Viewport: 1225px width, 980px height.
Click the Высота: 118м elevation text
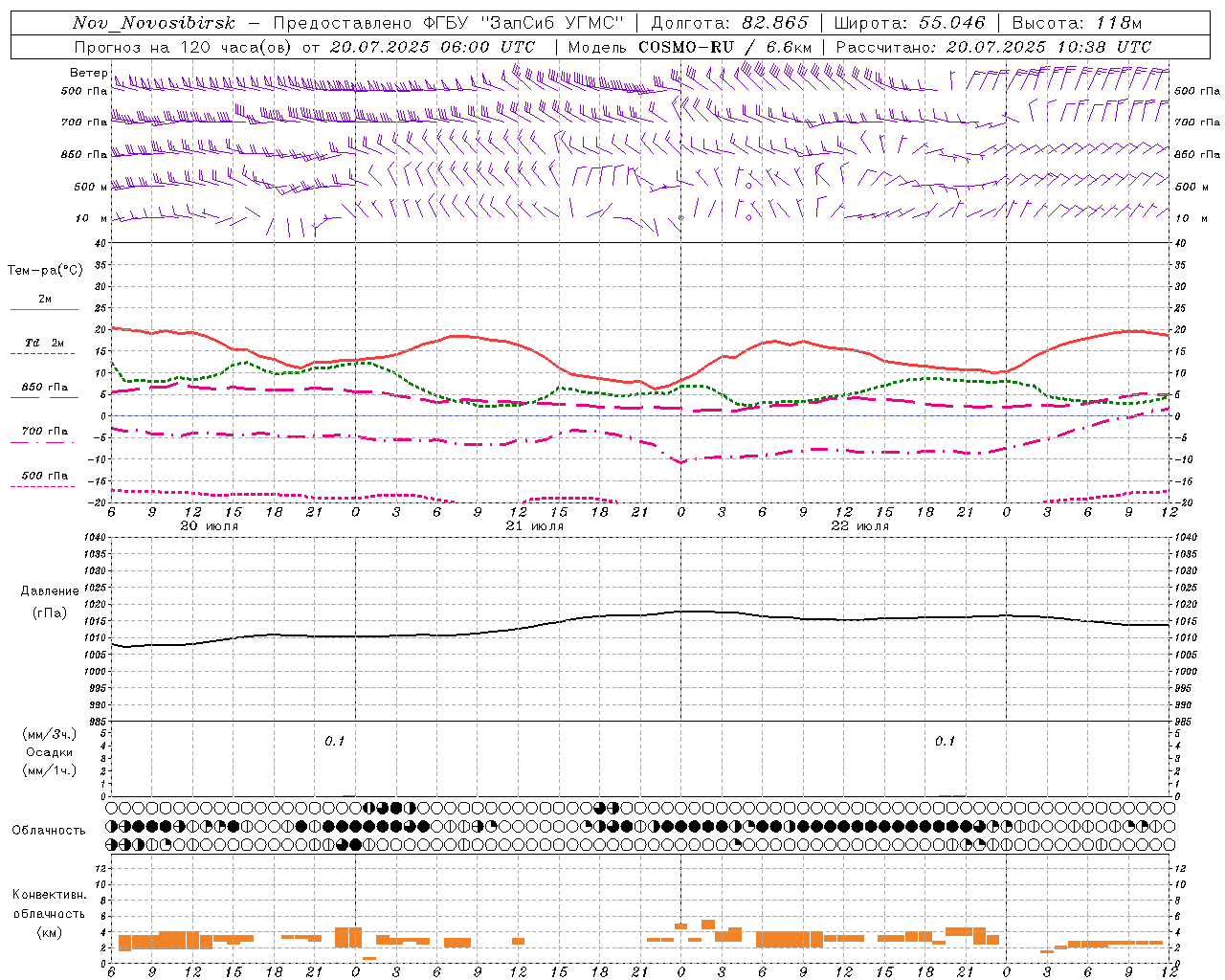[x=1077, y=23]
